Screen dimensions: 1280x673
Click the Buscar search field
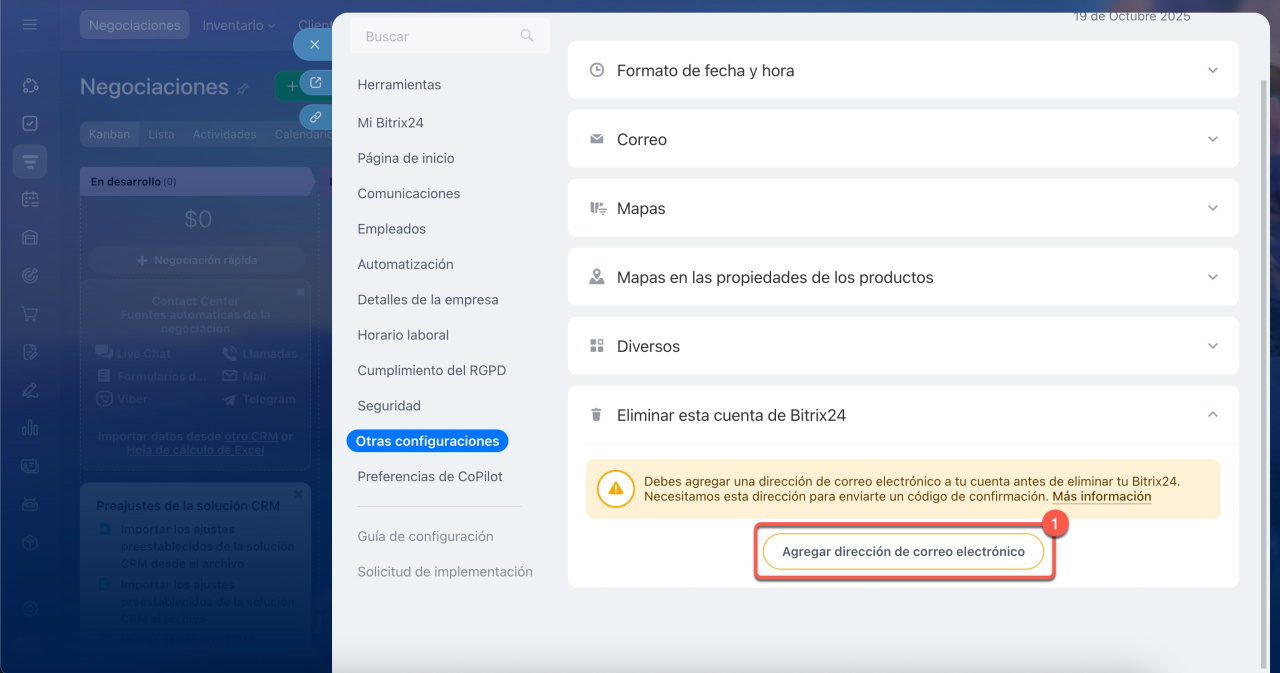440,36
